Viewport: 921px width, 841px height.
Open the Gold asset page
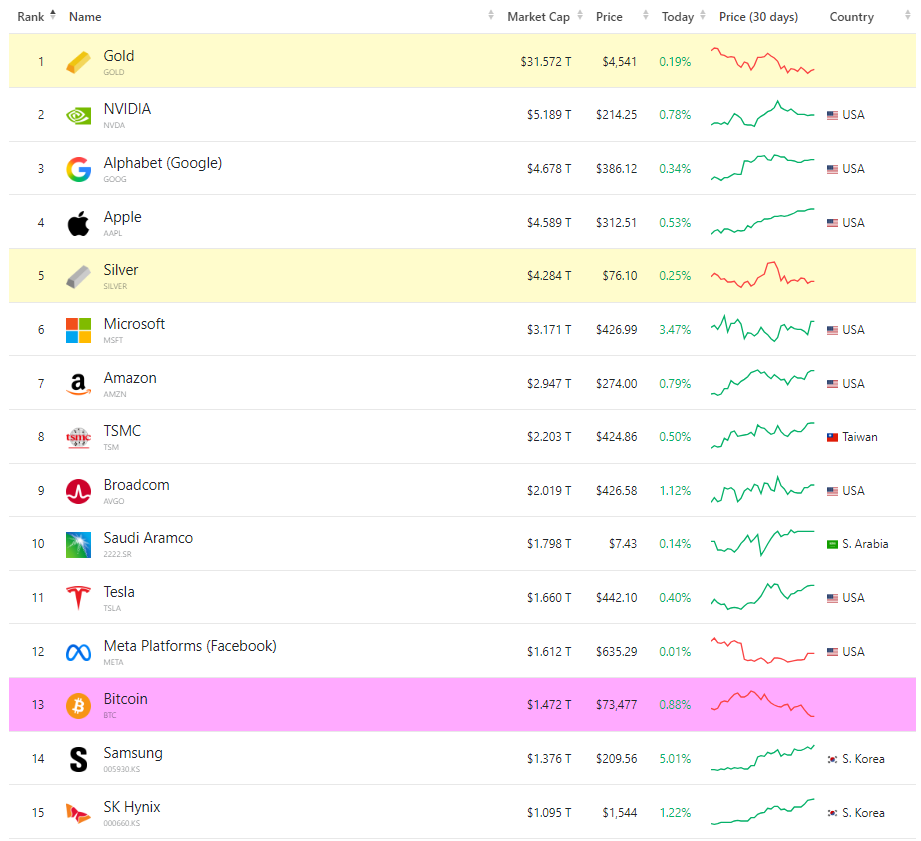[119, 56]
